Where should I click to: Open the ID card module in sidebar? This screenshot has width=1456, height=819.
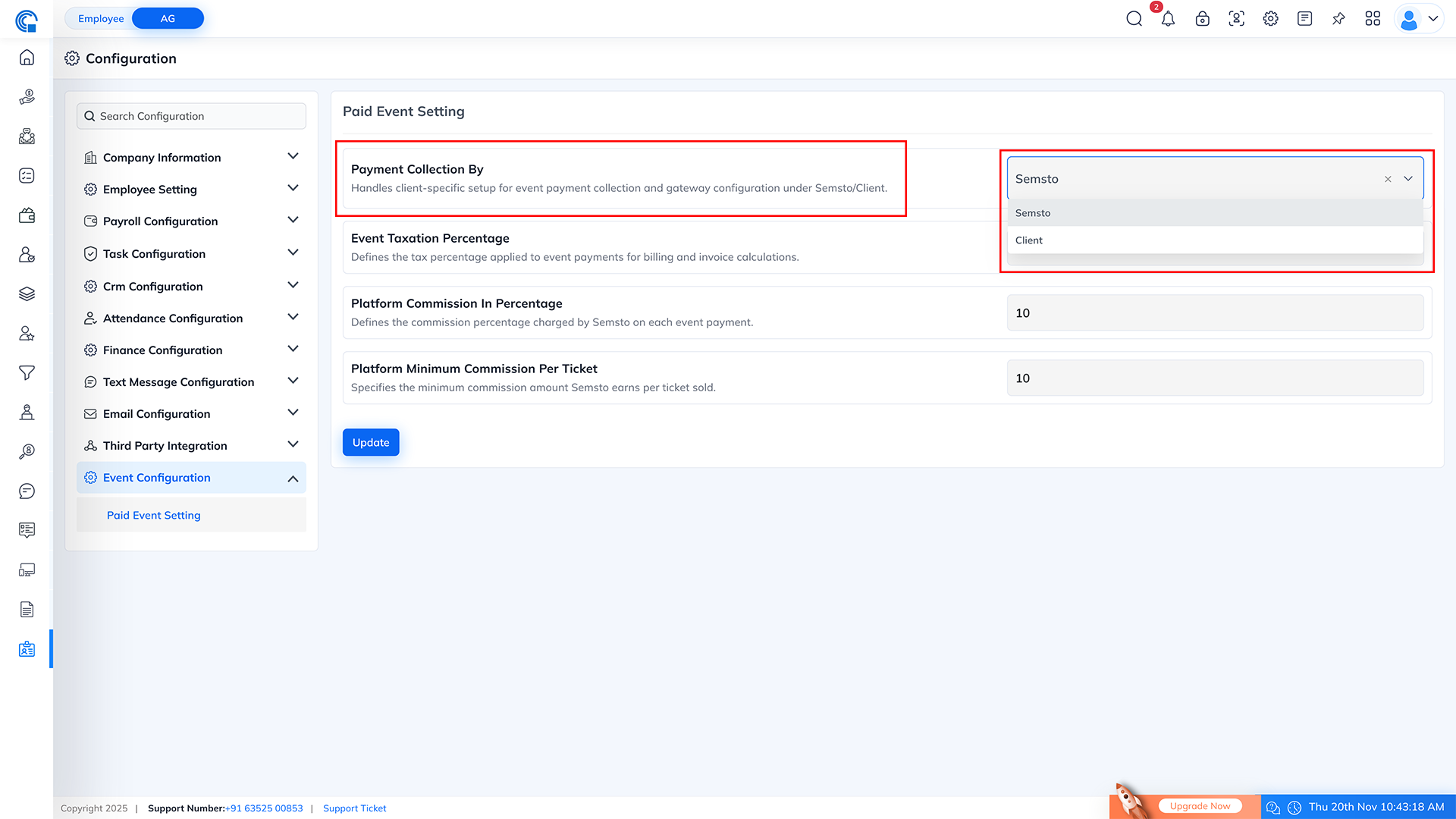27,649
